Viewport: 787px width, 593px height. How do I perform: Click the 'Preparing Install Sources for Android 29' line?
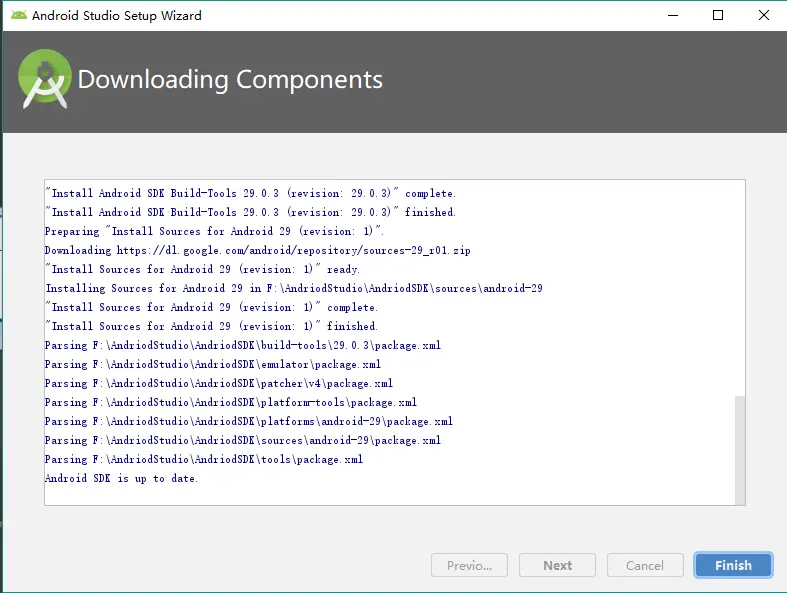214,231
